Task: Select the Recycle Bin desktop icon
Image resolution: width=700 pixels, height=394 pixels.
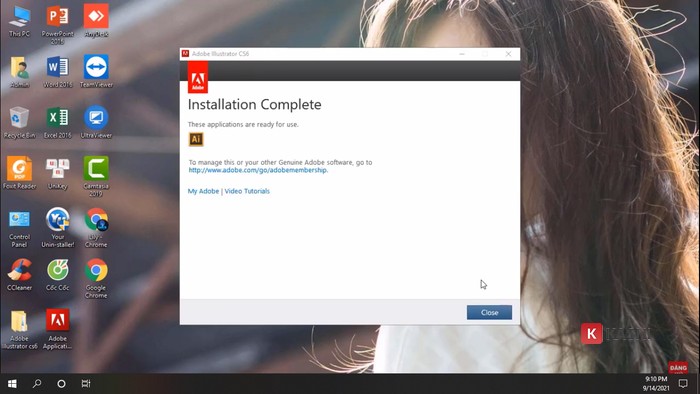Action: (x=19, y=123)
